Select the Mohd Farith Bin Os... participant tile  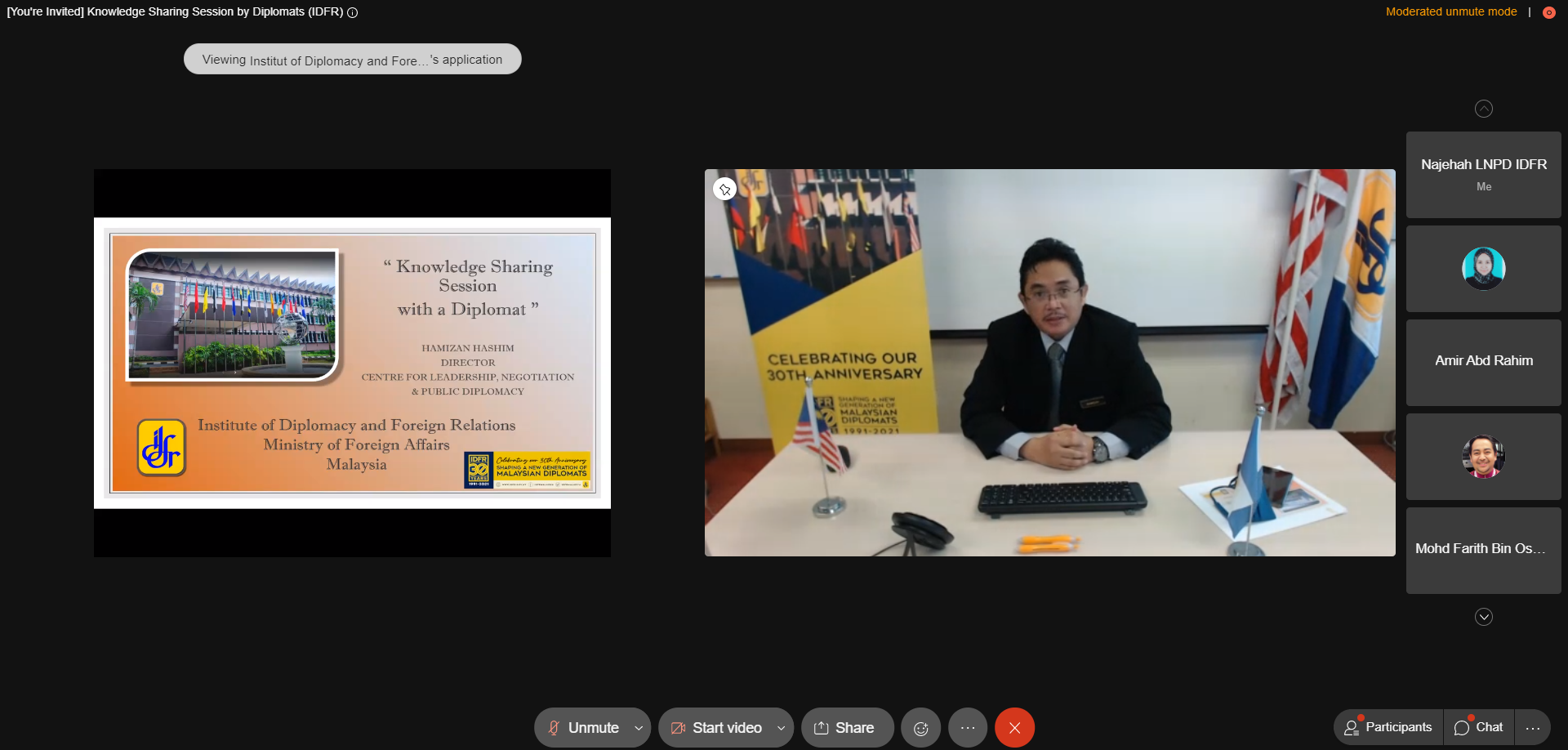pos(1483,550)
